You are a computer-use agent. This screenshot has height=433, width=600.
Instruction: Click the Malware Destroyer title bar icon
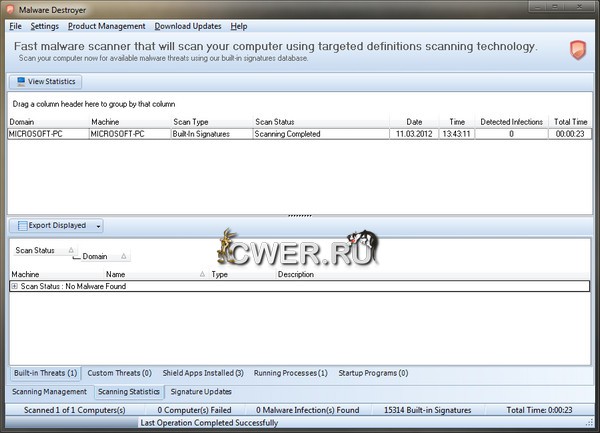[10, 10]
